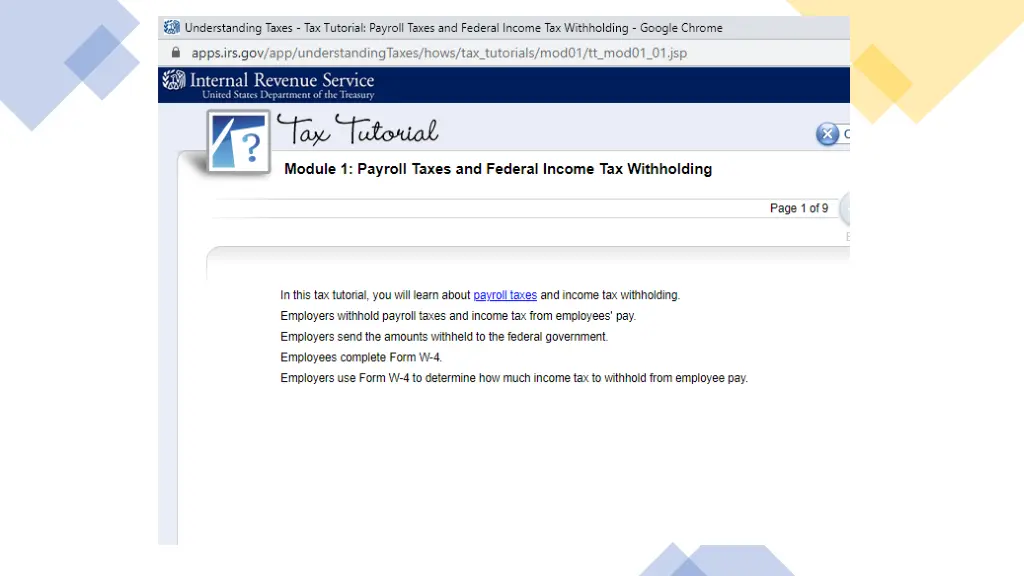The width and height of the screenshot is (1024, 576).
Task: Click the Internal Revenue Service header text
Action: click(x=282, y=80)
